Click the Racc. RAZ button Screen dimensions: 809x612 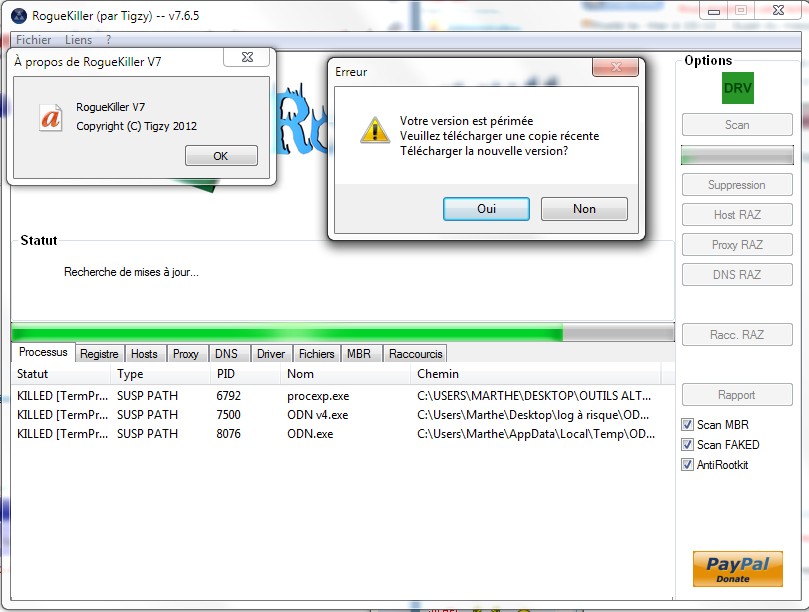(737, 334)
